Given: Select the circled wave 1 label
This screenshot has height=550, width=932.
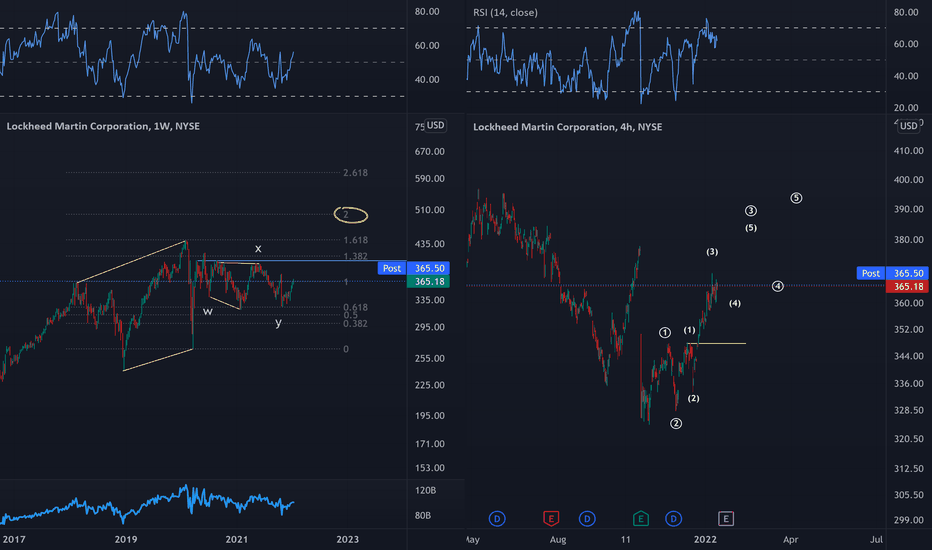Looking at the screenshot, I should [x=665, y=332].
